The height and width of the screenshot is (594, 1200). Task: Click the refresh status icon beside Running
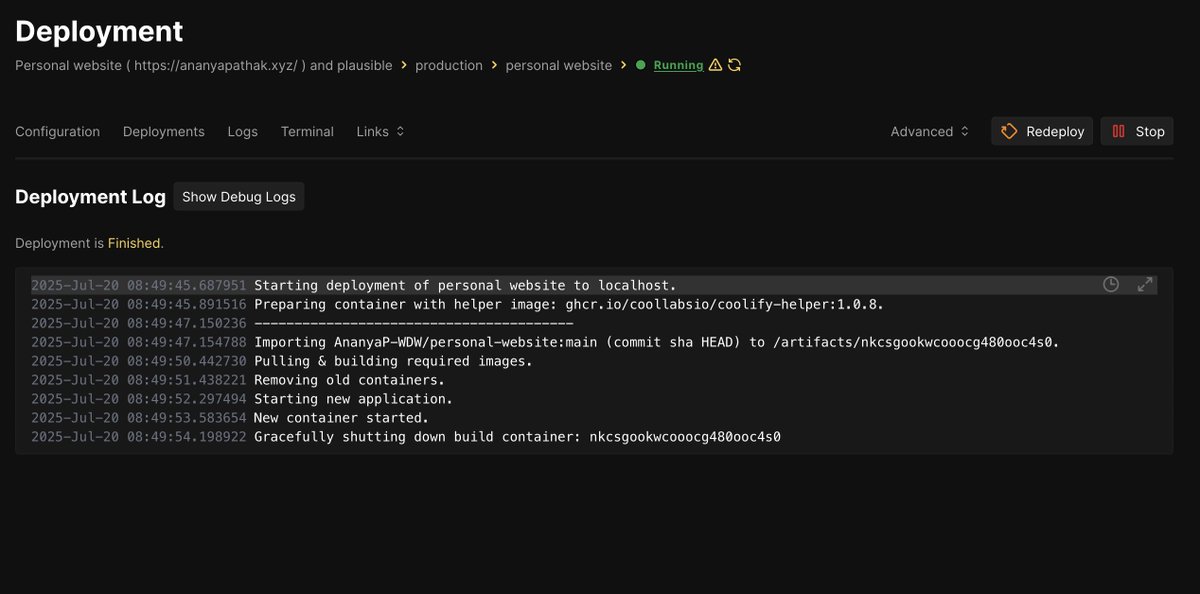point(734,65)
